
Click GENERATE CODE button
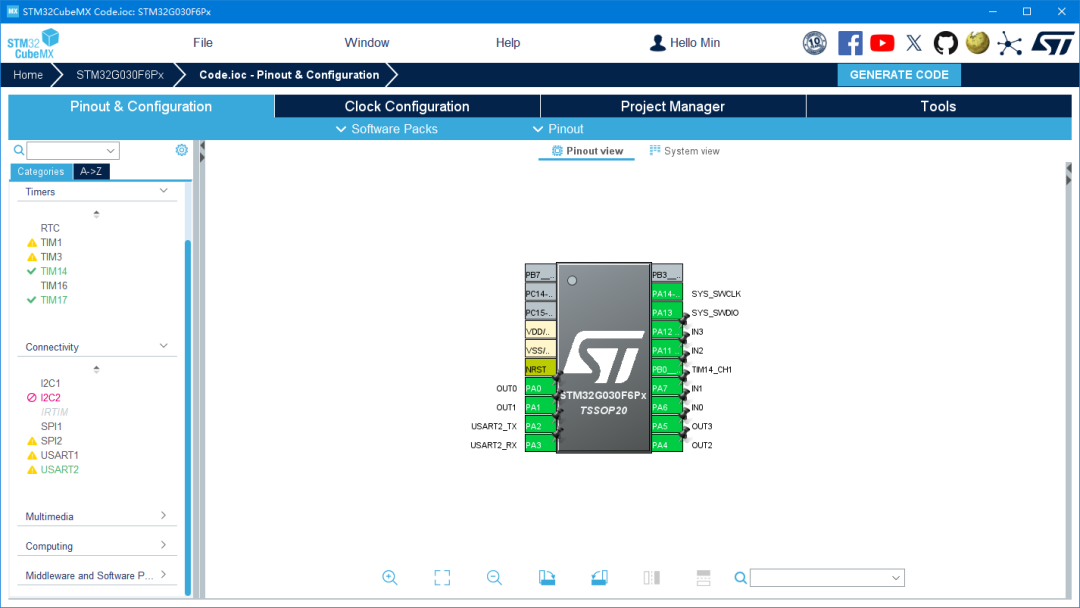[x=899, y=74]
